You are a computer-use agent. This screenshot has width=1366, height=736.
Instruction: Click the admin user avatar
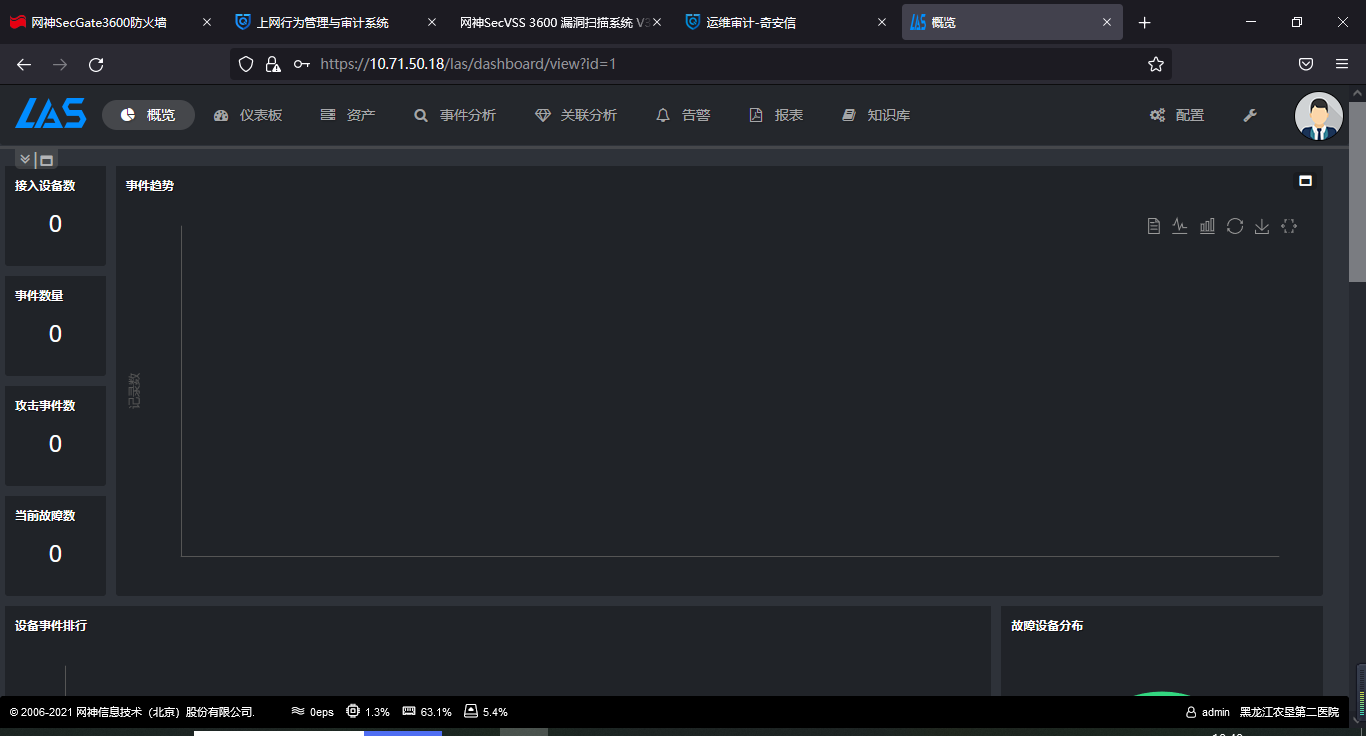pos(1318,116)
